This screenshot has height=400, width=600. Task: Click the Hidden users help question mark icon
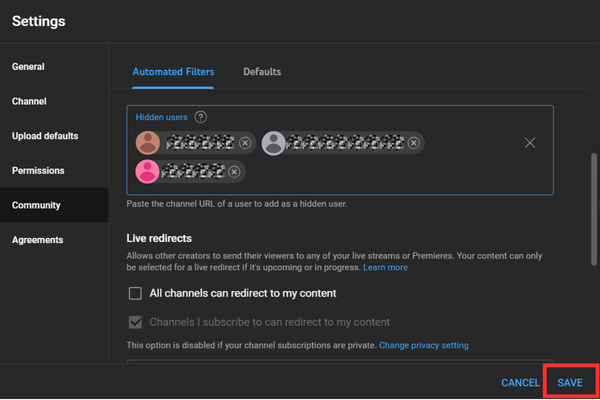click(201, 118)
